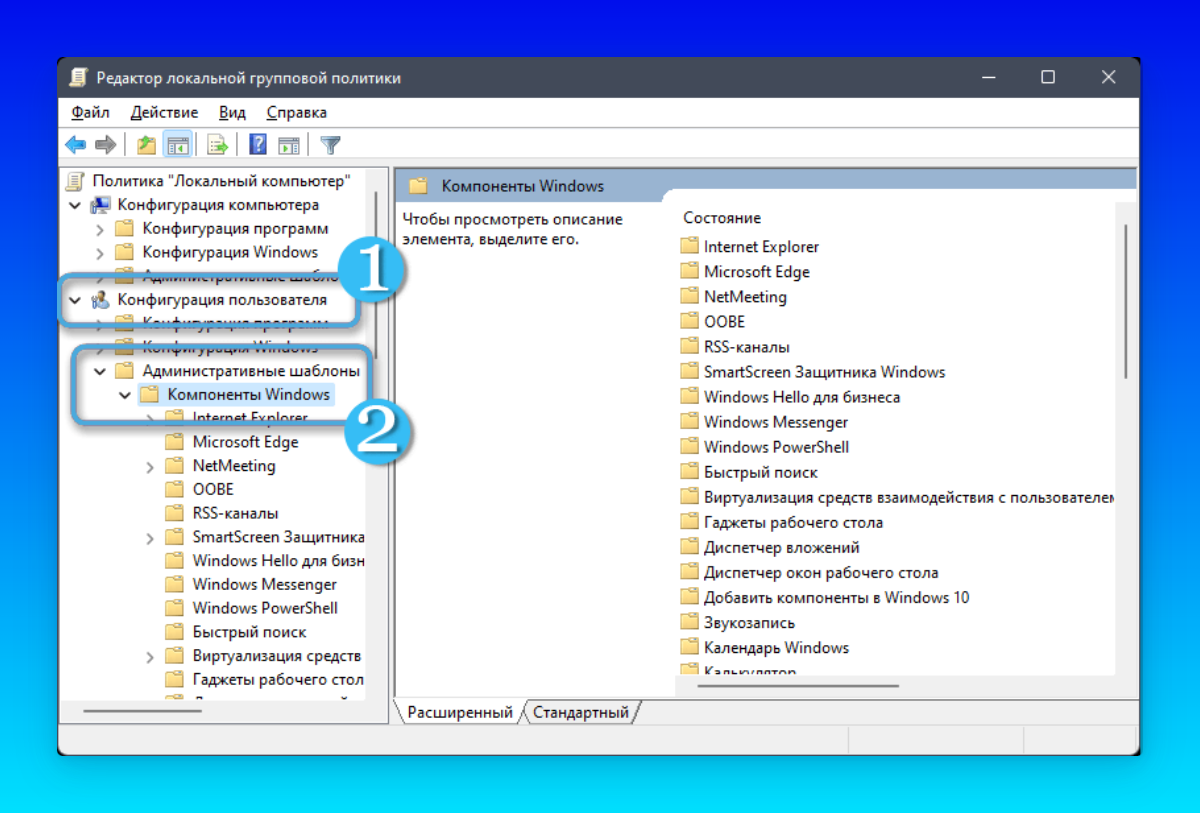The image size is (1200, 813).
Task: Select Microsoft Edge in the left tree
Action: pyautogui.click(x=245, y=442)
